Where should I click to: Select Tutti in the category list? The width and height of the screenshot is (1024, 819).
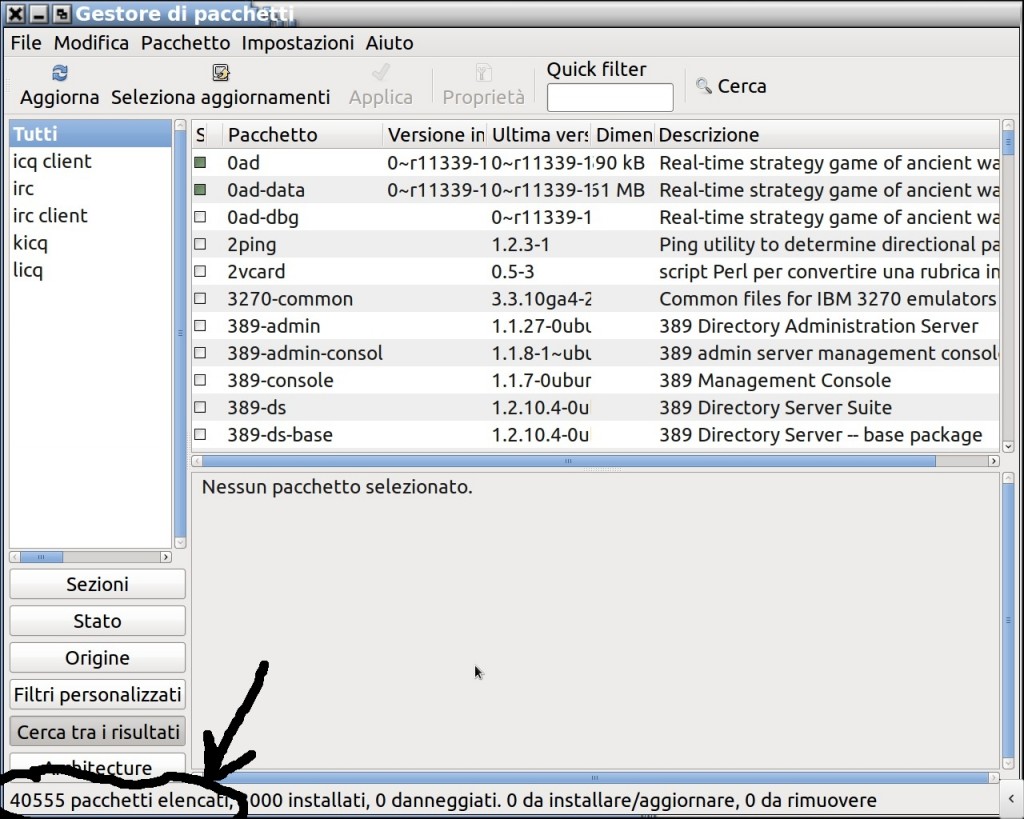click(x=90, y=134)
